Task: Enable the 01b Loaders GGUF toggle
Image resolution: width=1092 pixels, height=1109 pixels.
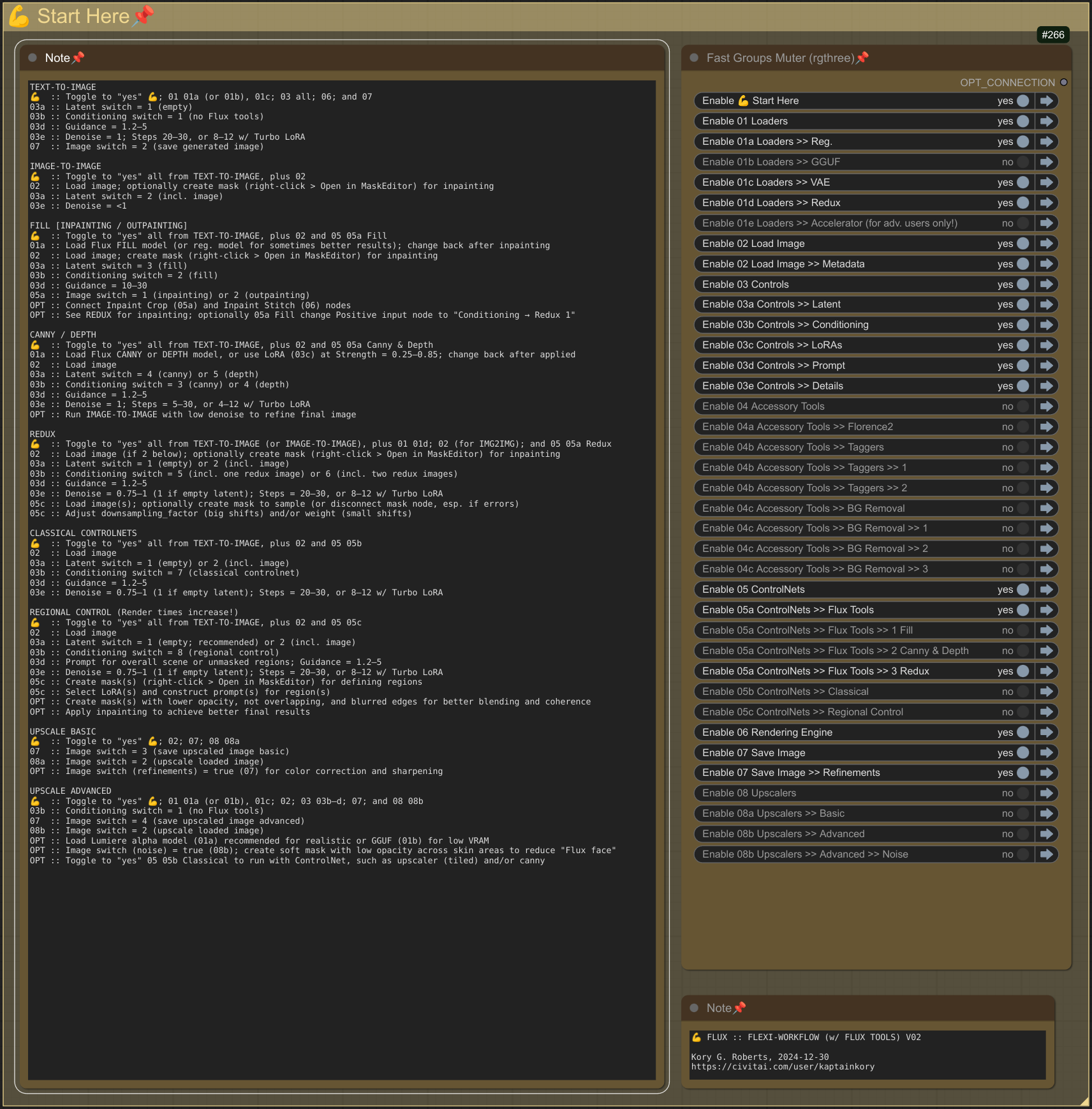Action: [1023, 162]
